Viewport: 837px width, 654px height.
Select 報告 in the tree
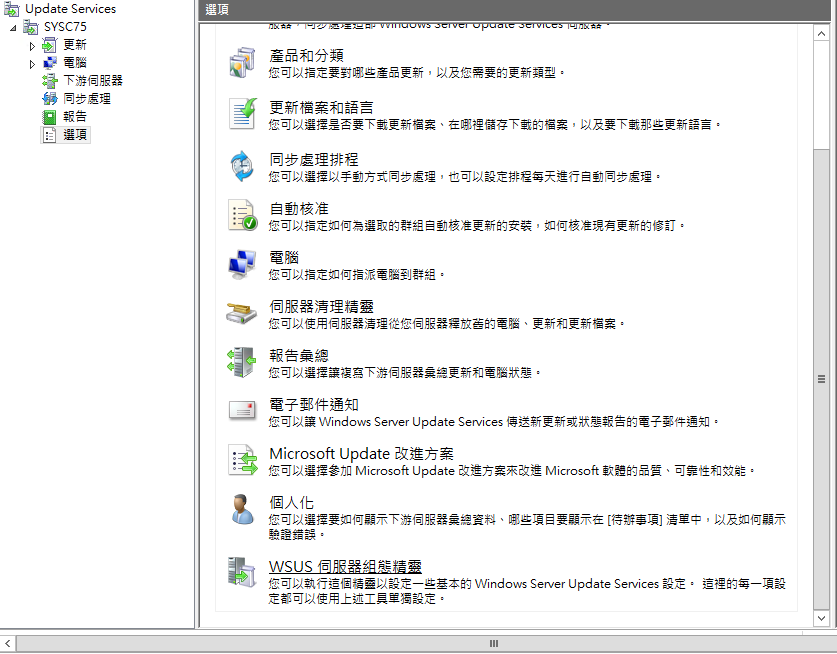tap(75, 117)
